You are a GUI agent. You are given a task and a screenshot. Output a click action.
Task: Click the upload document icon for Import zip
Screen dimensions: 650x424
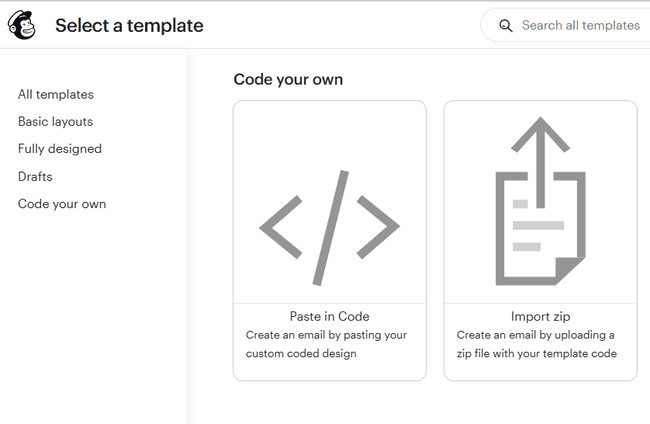541,201
